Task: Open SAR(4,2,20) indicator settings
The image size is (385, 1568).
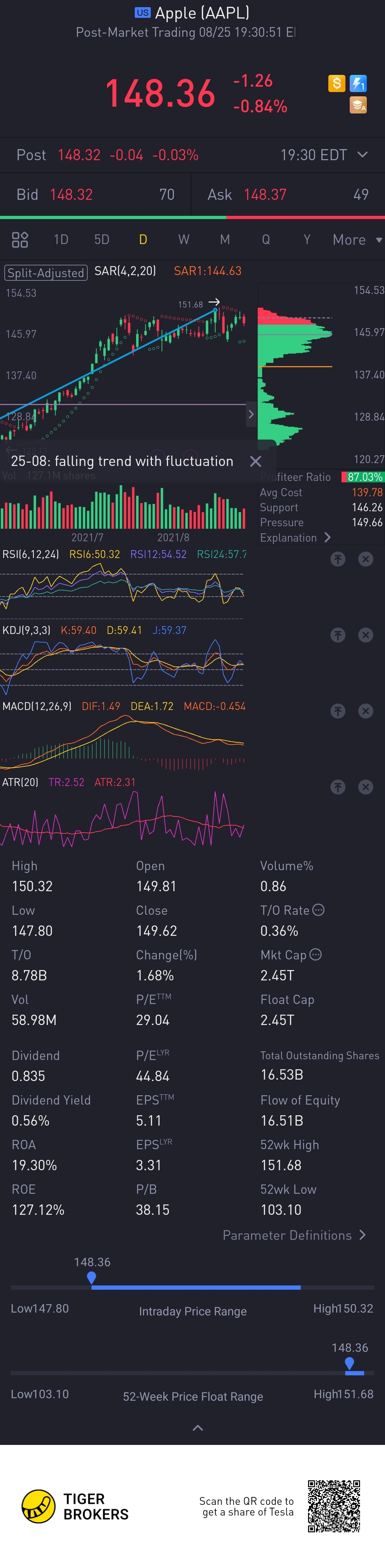Action: pos(125,271)
